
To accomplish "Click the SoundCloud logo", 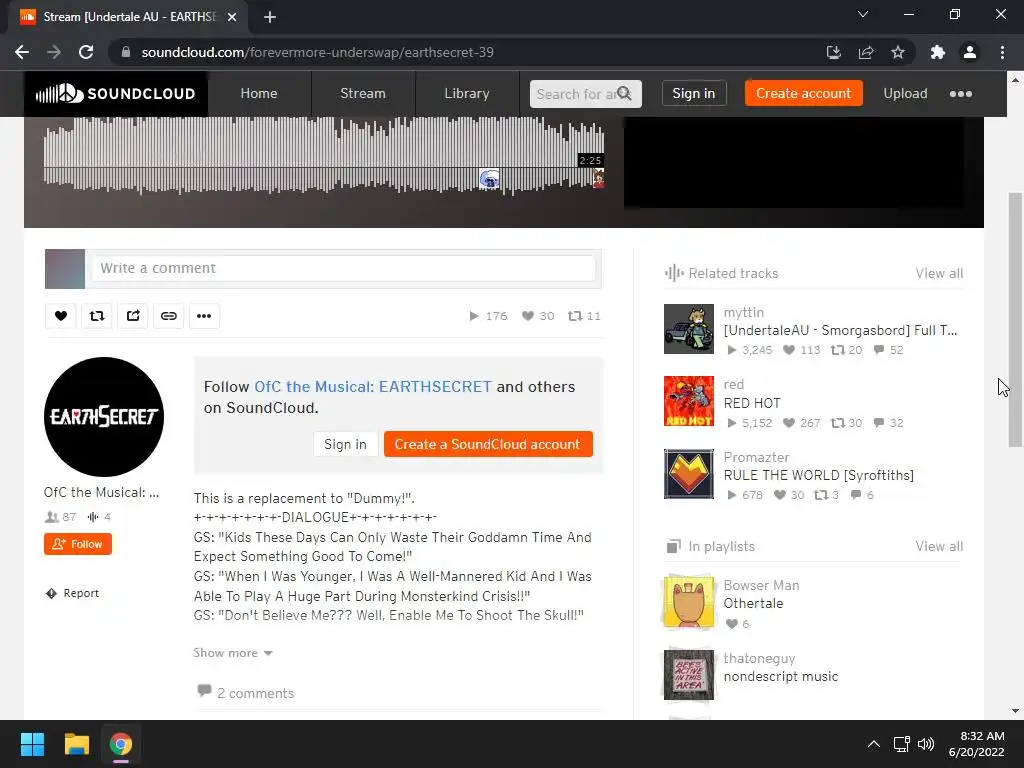I will tap(116, 93).
